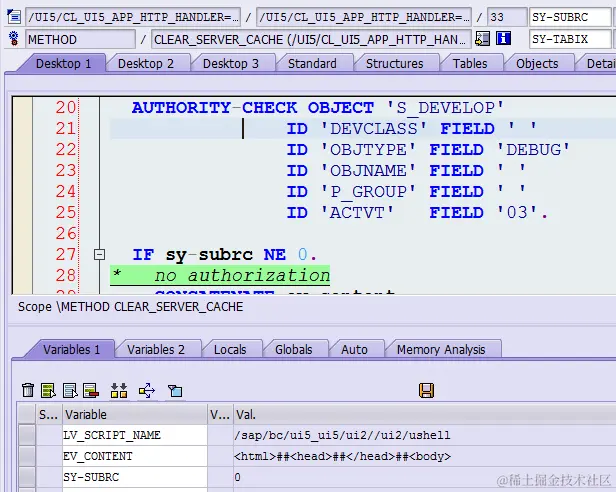616x492 pixels.
Task: Click line number 20 in the source code
Action: click(65, 107)
